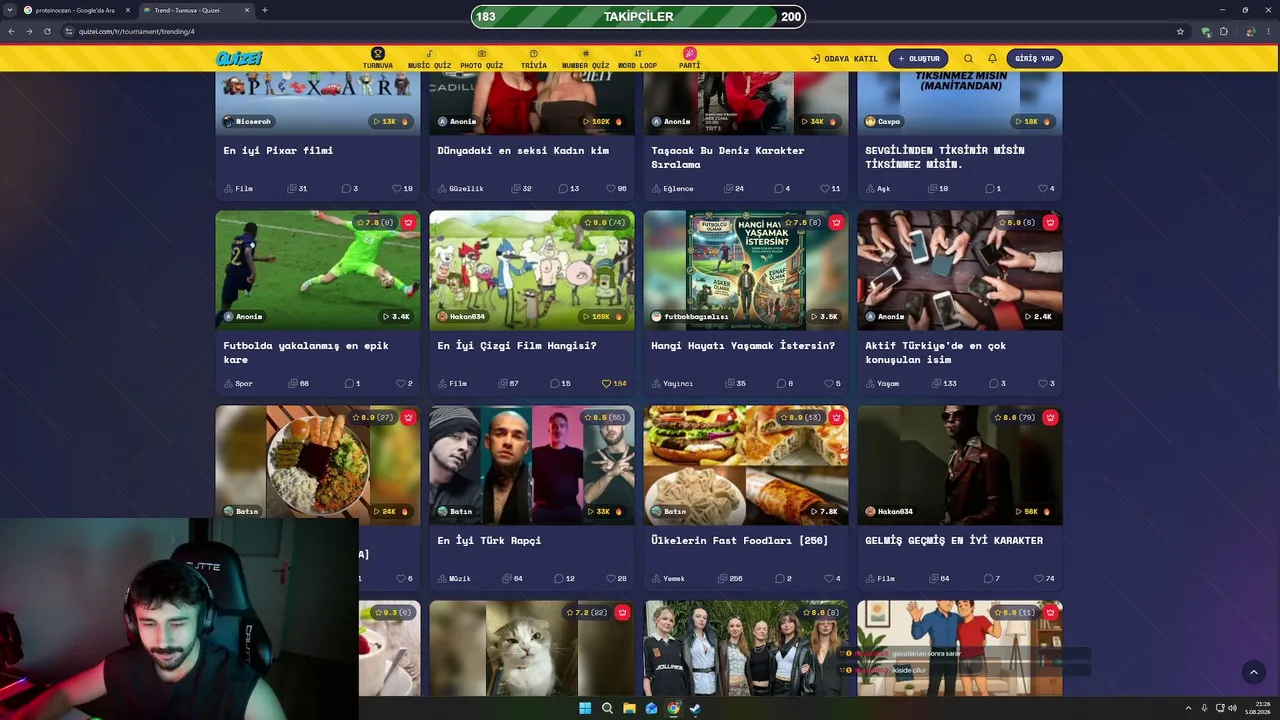This screenshot has height=720, width=1280.
Task: Click crown icon on Aktif Türkiye'de card
Action: pyautogui.click(x=1050, y=222)
